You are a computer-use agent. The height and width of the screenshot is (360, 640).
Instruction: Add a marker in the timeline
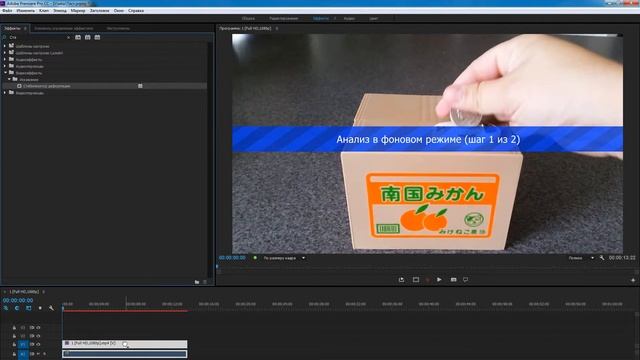point(40,308)
